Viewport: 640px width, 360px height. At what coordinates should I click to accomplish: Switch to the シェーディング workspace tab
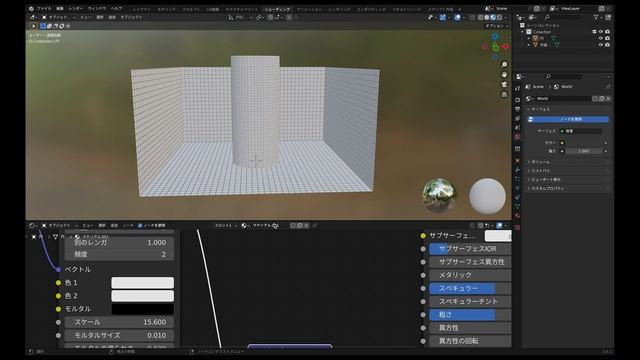[277, 9]
